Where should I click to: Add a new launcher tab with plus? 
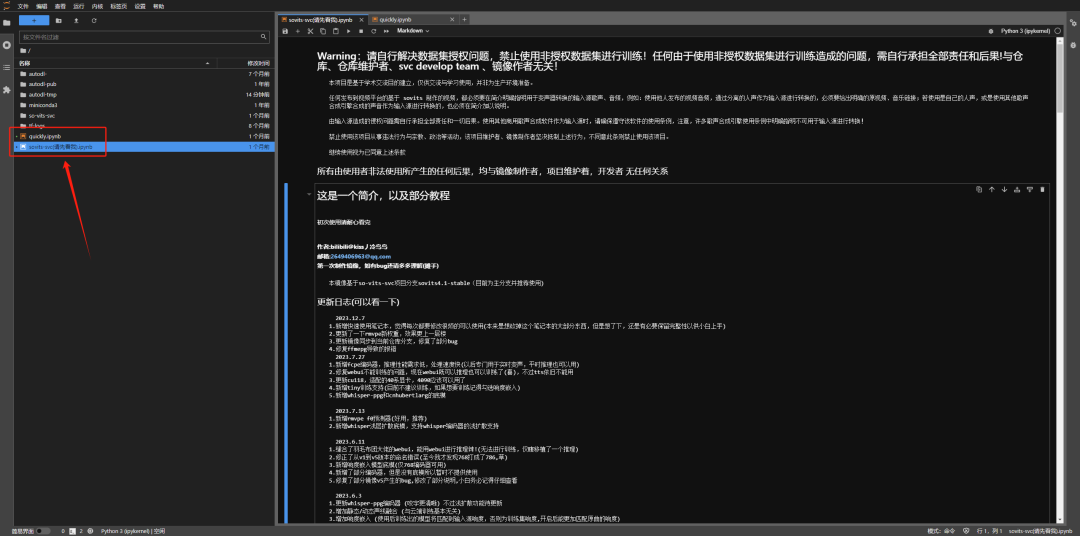tap(464, 19)
